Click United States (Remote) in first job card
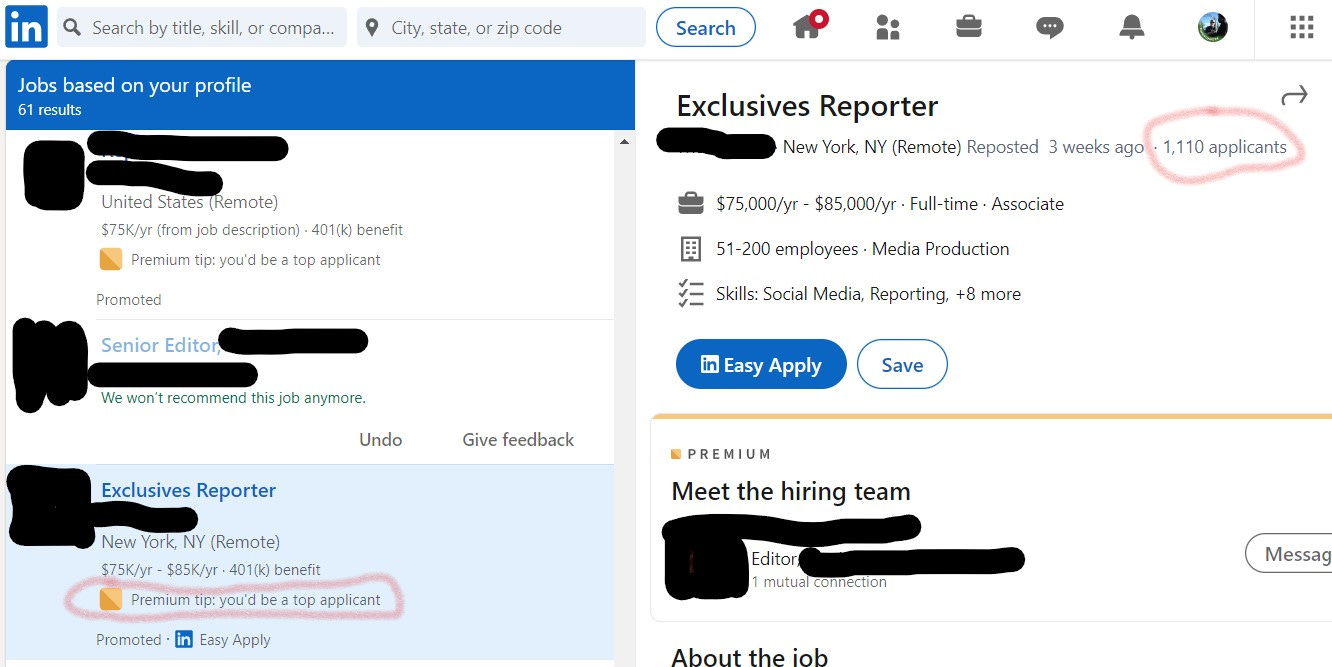1332x667 pixels. click(x=190, y=202)
